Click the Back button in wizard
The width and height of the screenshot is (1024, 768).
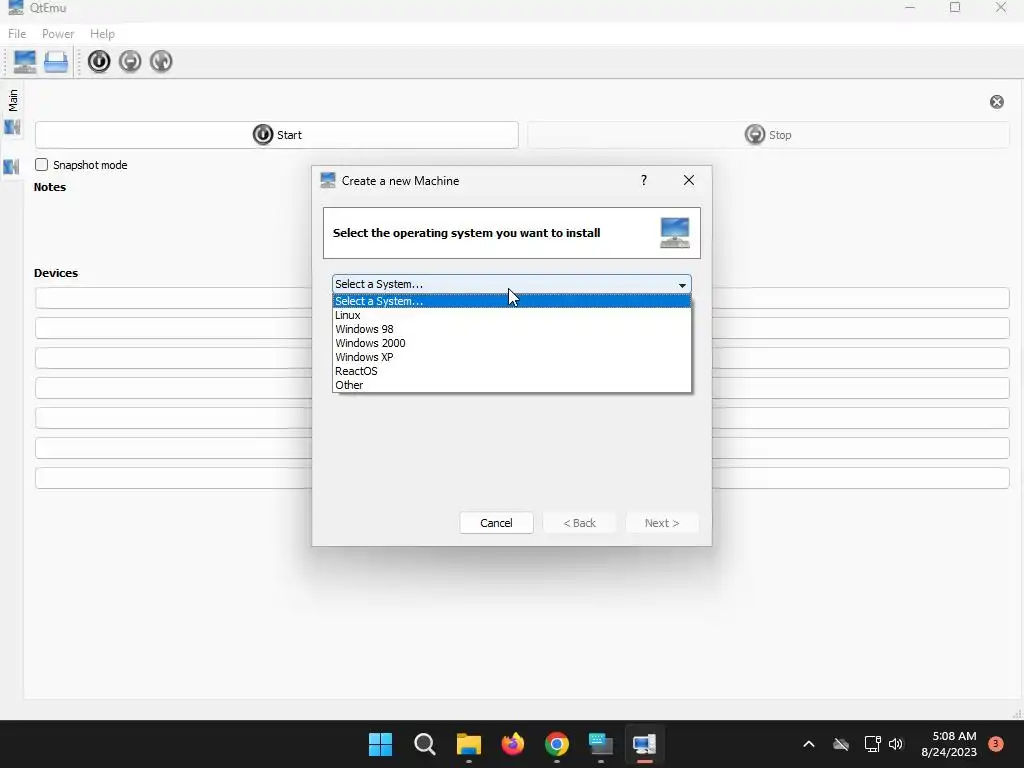579,522
